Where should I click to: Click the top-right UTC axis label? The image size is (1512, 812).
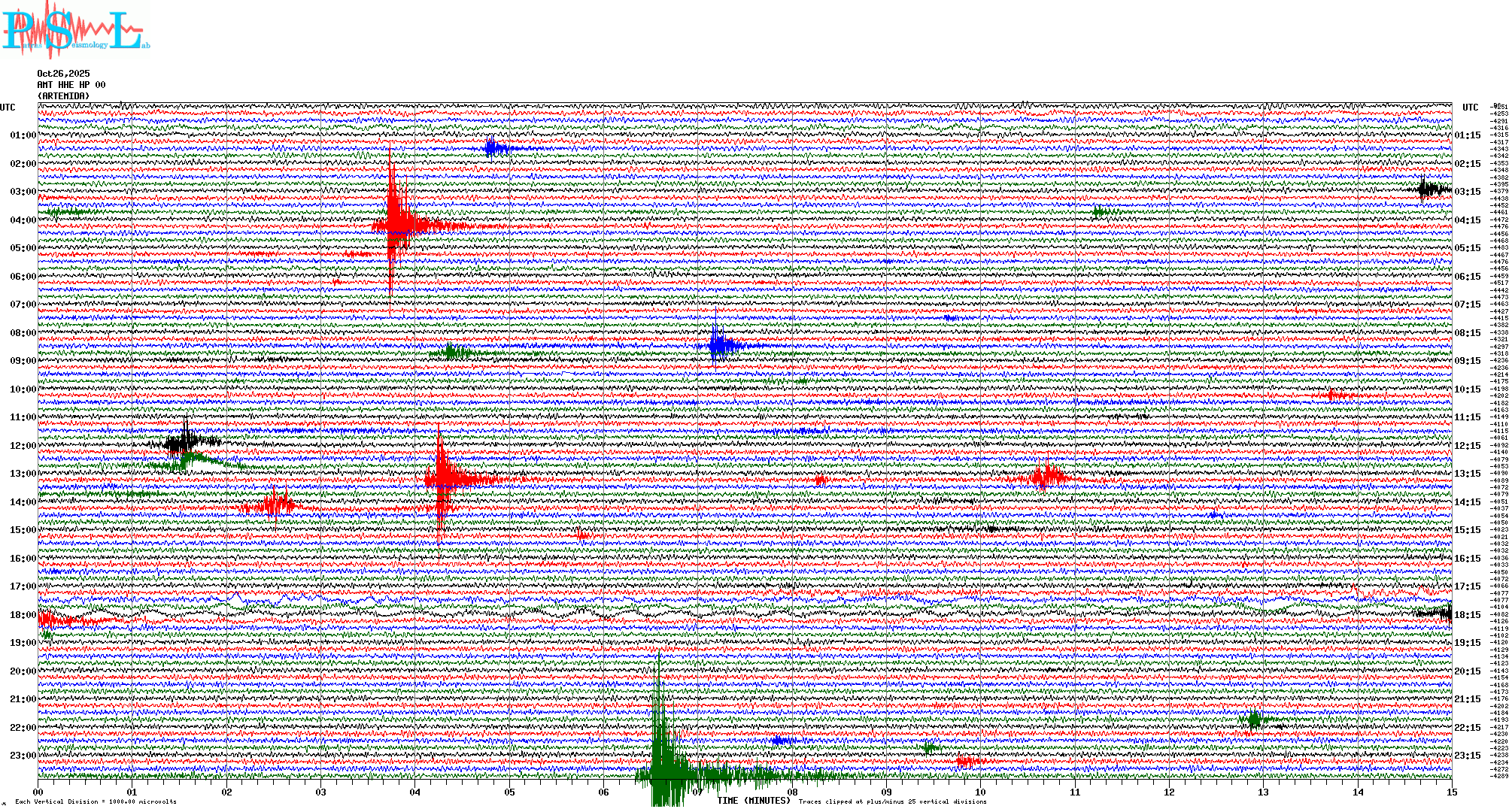(1470, 108)
